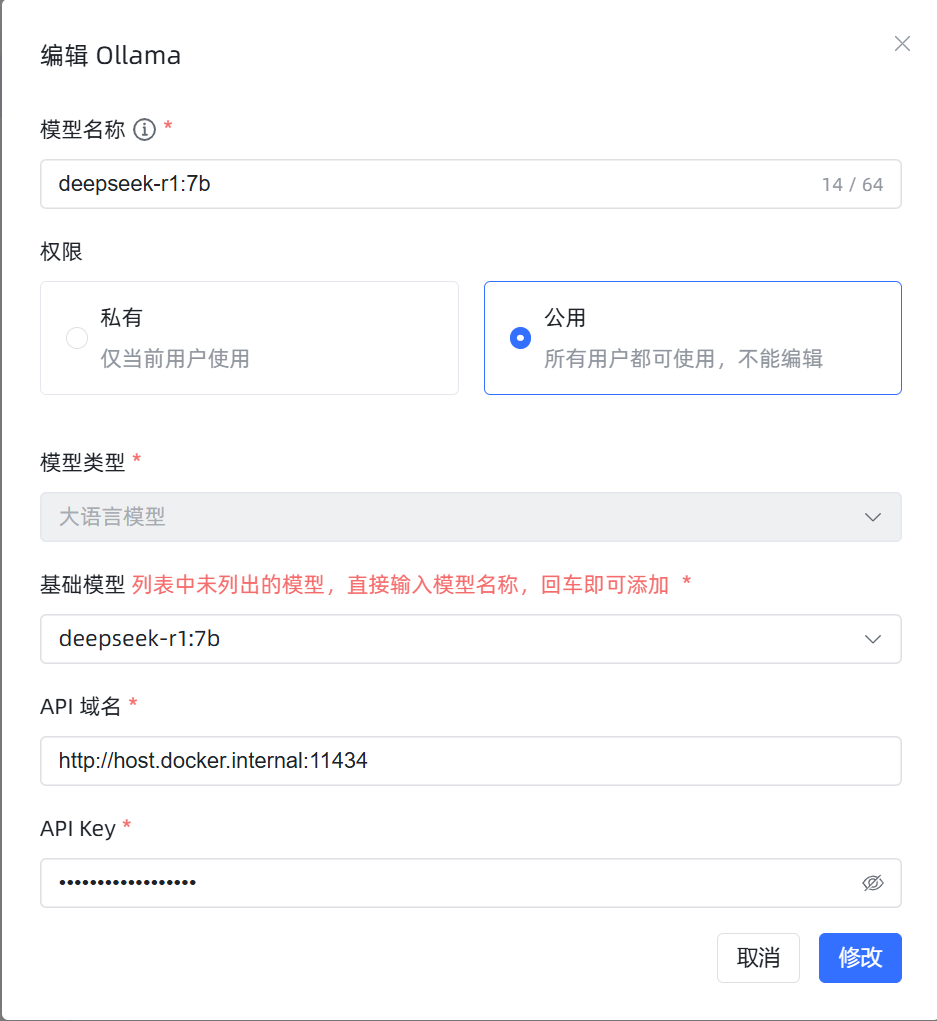Click the 大语言模型 select field

pyautogui.click(x=450, y=517)
